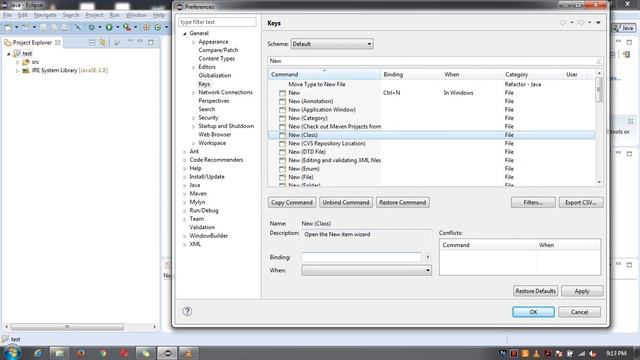
Task: Collapse the test project arrow
Action: (9, 53)
